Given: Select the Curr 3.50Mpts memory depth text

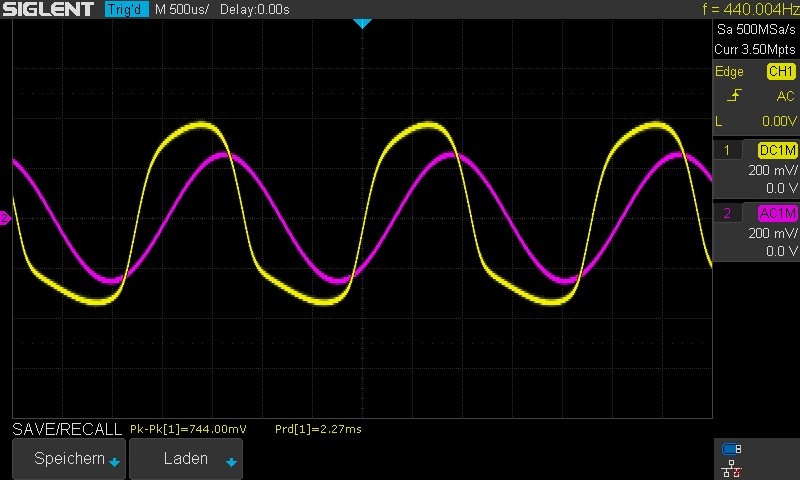Looking at the screenshot, I should (x=755, y=49).
